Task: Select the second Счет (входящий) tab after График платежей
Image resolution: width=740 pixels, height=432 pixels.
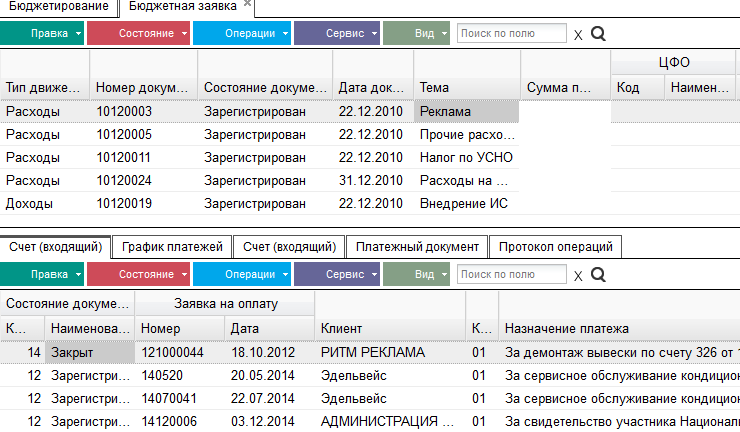Action: (289, 247)
